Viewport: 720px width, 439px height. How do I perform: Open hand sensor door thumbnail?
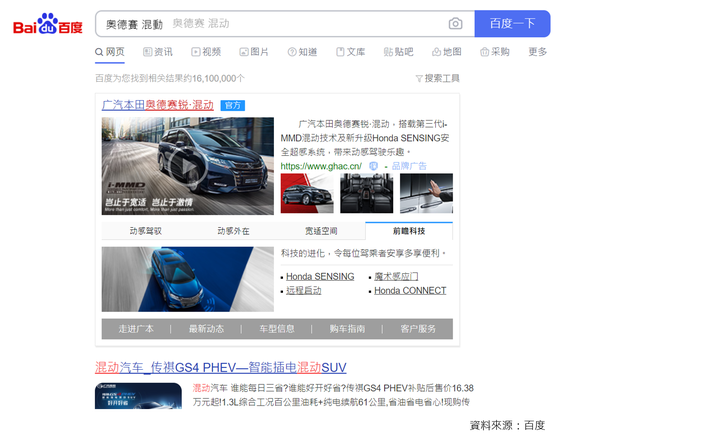click(x=426, y=193)
